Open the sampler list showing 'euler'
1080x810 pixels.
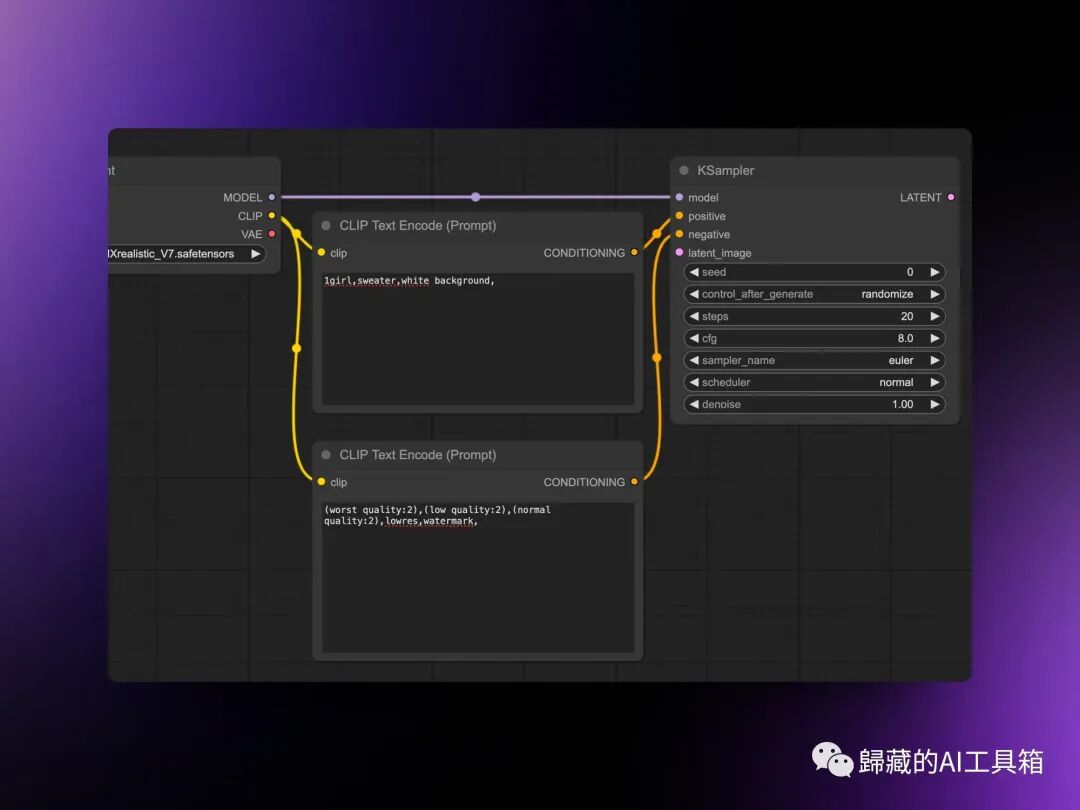(x=814, y=360)
